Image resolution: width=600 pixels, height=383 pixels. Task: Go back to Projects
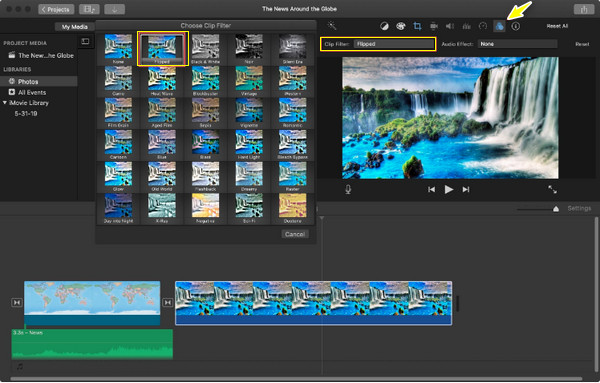[x=56, y=9]
